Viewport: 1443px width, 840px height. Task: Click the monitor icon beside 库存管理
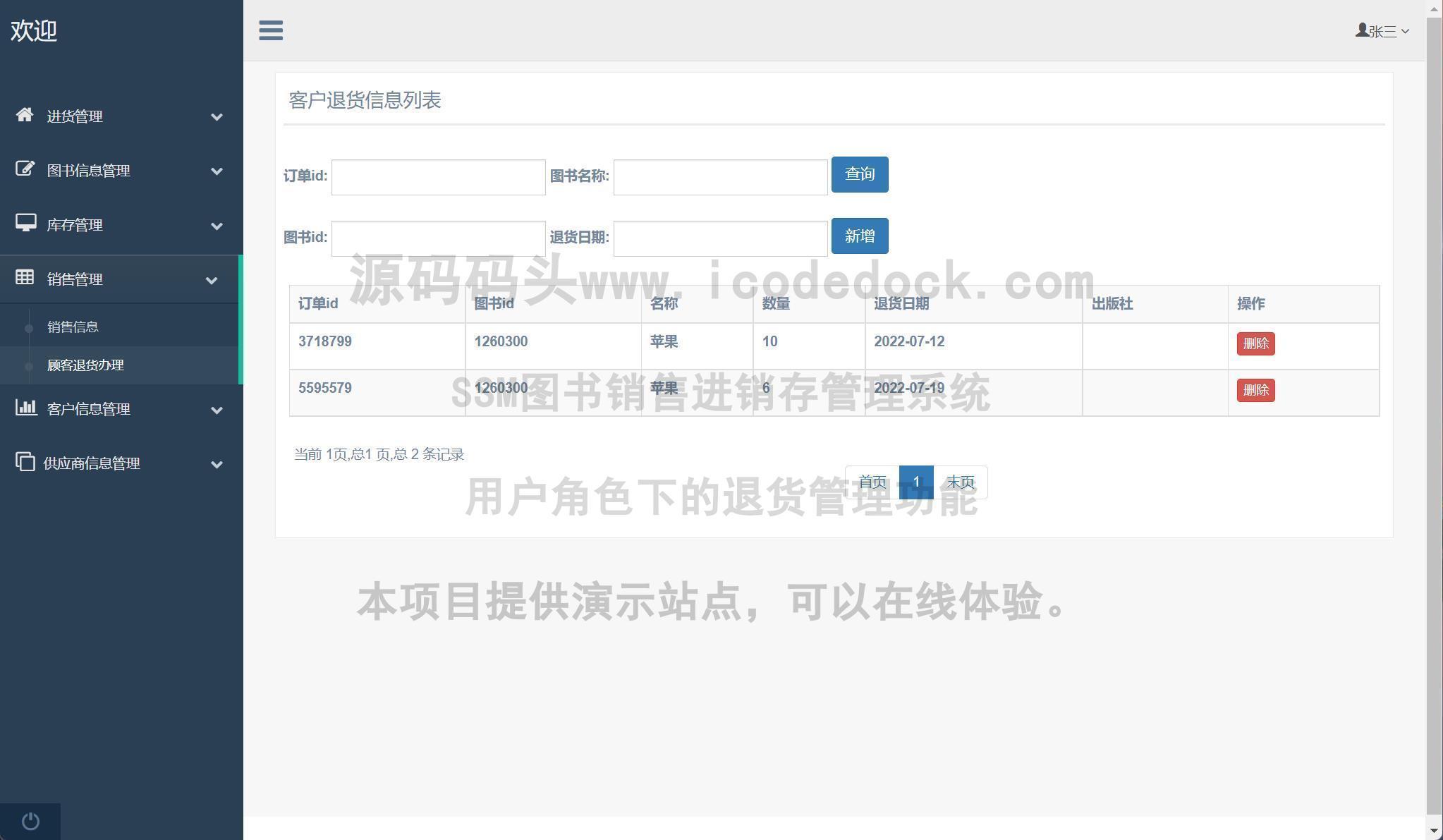coord(25,224)
